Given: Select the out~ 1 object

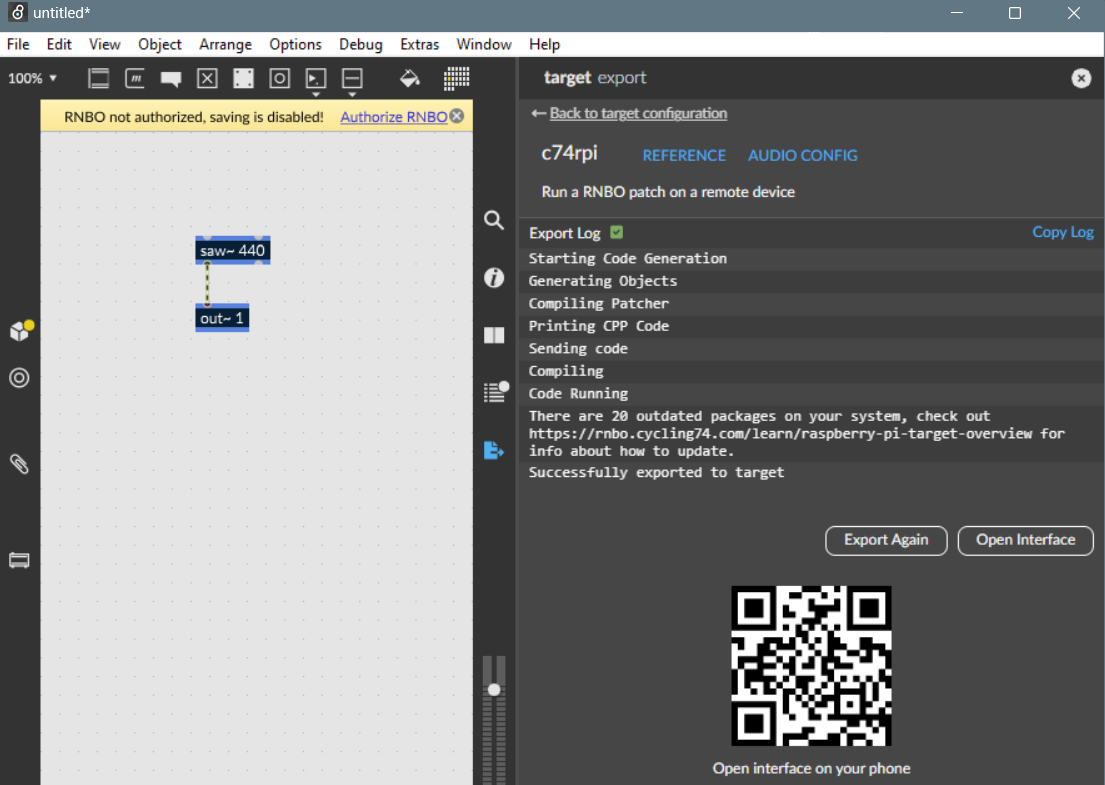Looking at the screenshot, I should pos(222,318).
